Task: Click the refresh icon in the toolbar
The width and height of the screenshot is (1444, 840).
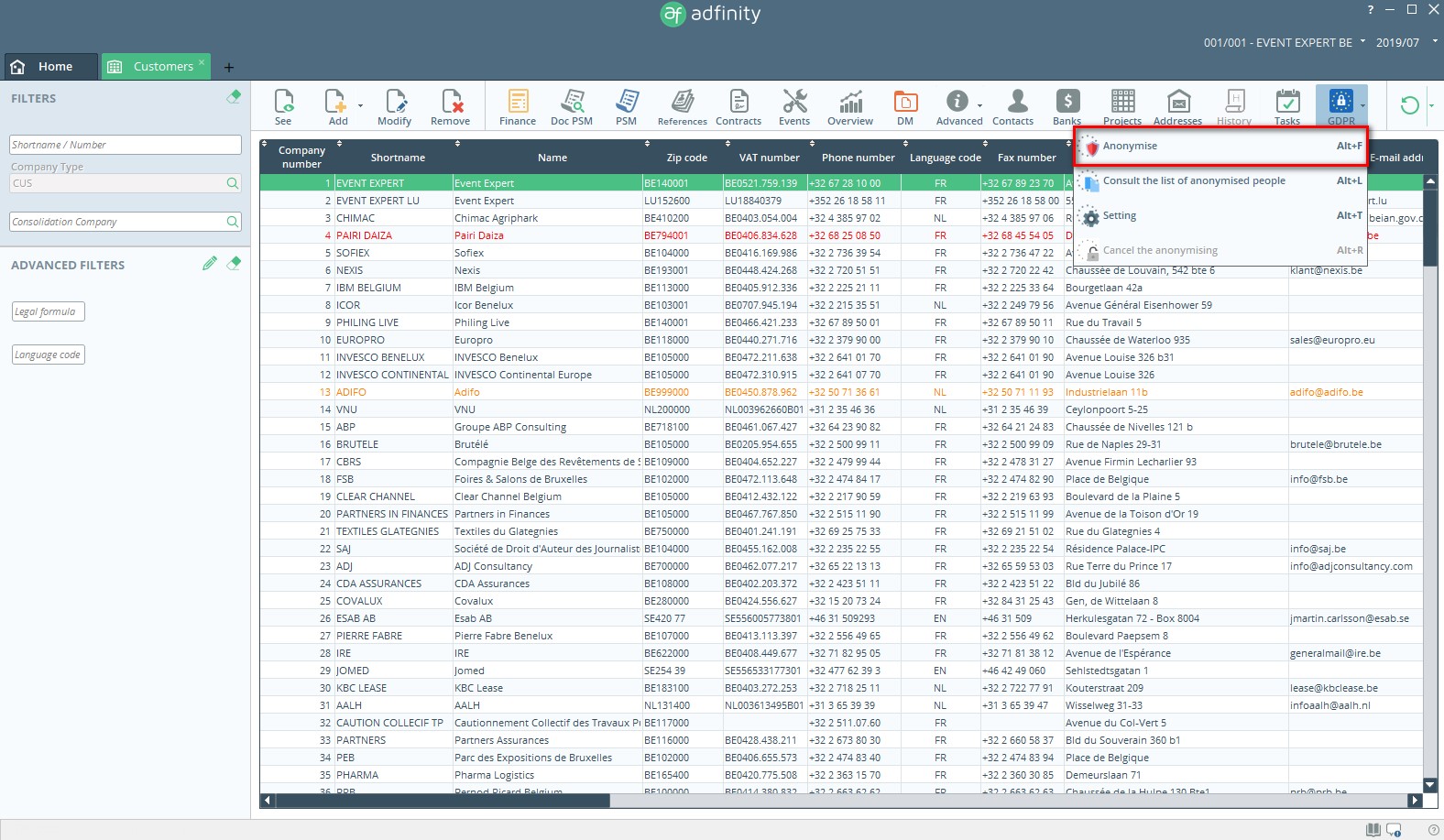Action: 1409,105
